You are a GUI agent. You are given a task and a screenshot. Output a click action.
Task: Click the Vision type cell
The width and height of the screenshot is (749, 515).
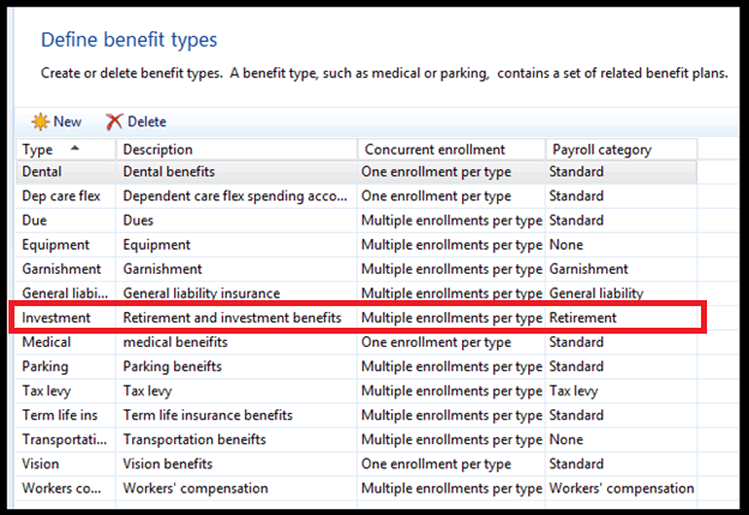(66, 464)
